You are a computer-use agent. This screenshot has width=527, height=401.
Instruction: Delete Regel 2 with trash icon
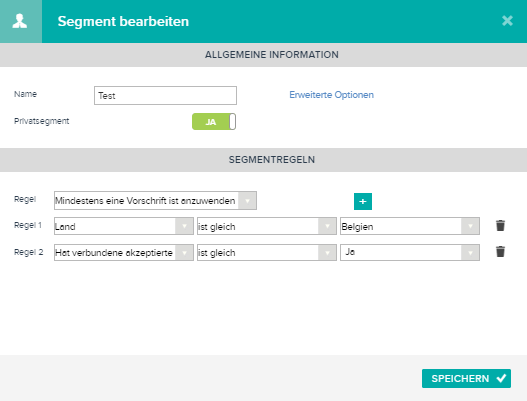click(500, 251)
